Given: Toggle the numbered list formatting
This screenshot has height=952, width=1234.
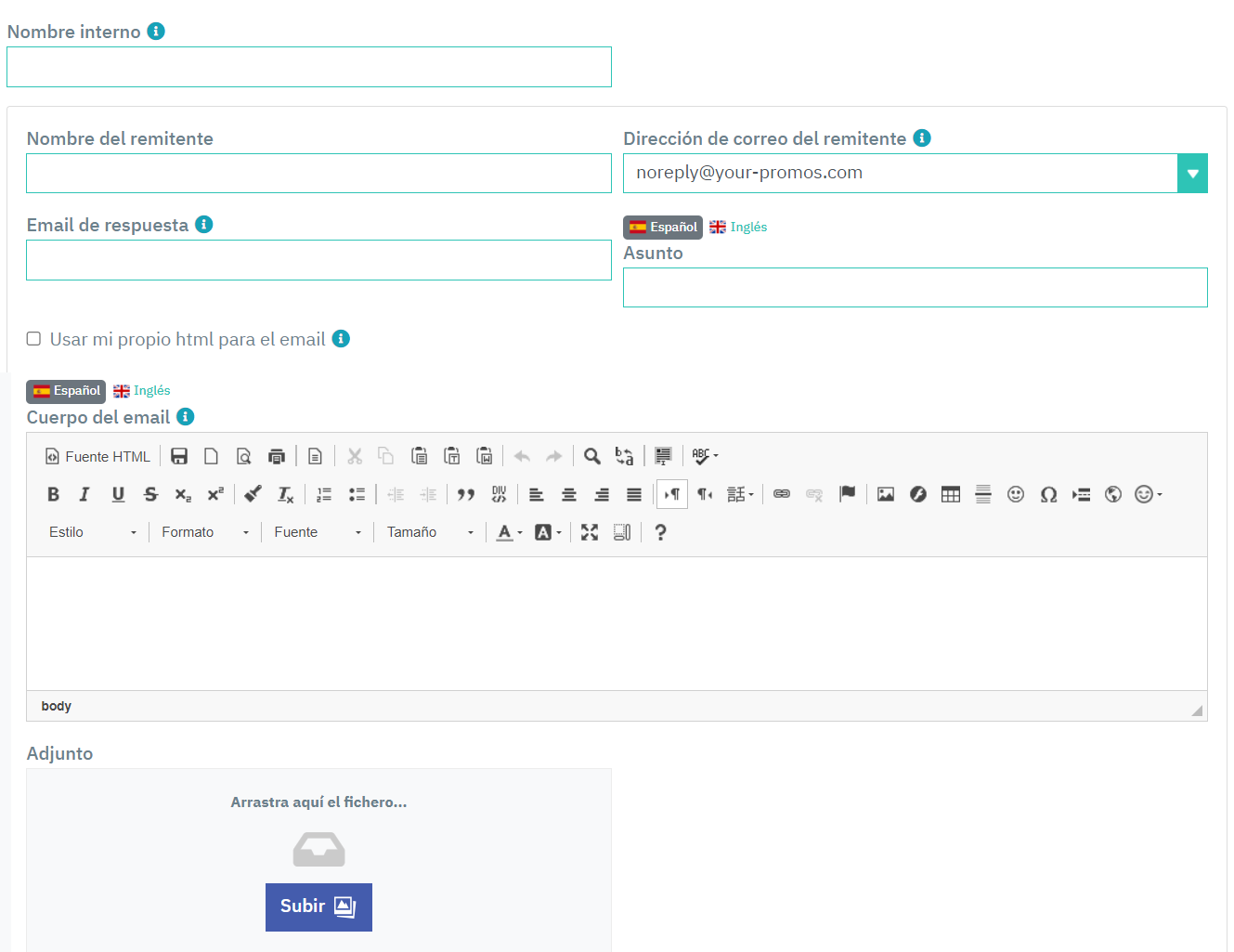Looking at the screenshot, I should pyautogui.click(x=323, y=493).
